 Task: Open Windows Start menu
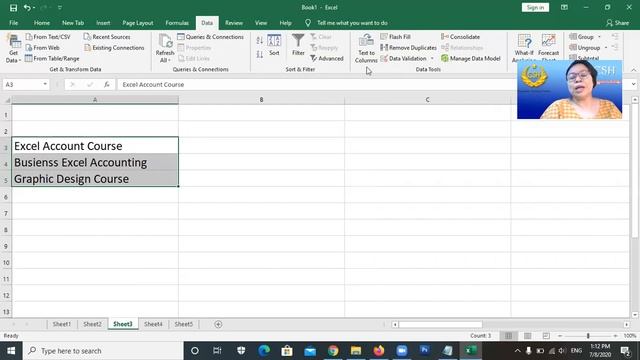(x=11, y=351)
